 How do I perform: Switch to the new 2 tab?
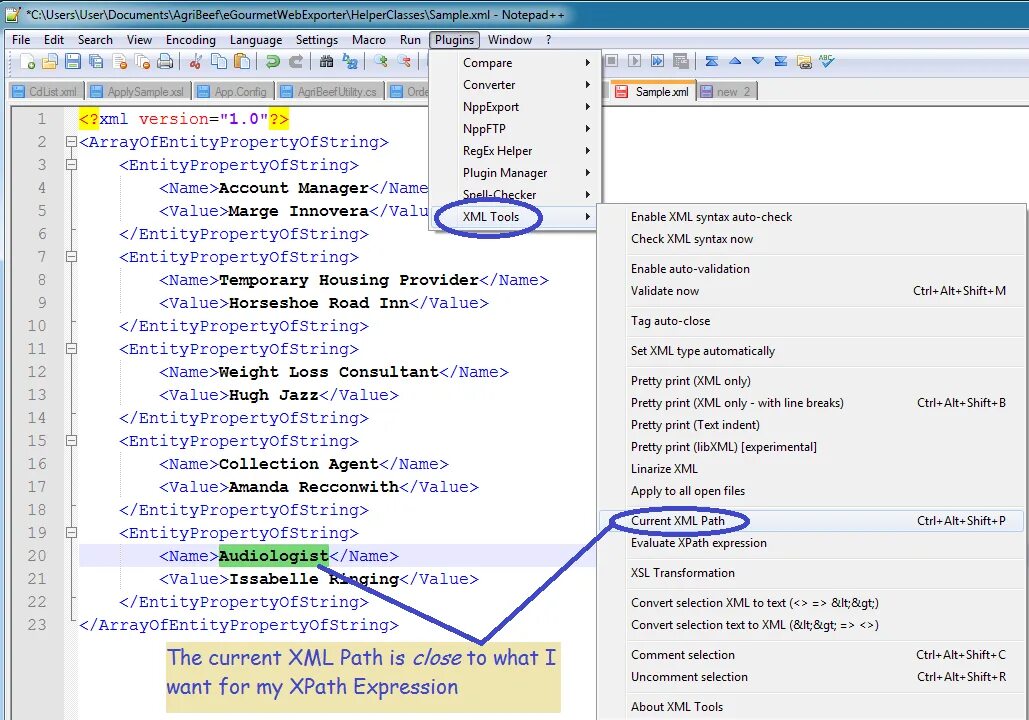click(x=726, y=91)
